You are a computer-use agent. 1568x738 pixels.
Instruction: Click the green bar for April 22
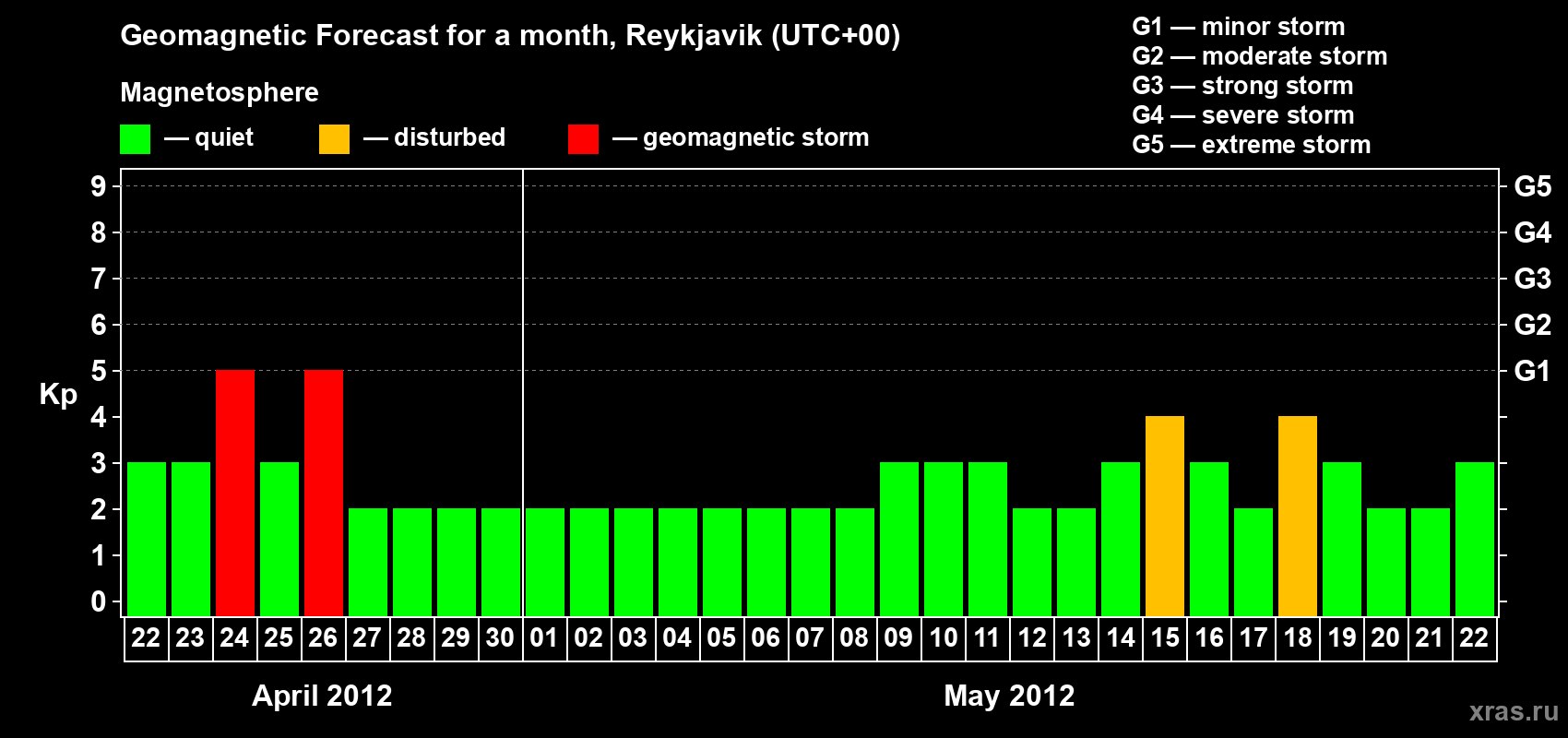(x=147, y=540)
